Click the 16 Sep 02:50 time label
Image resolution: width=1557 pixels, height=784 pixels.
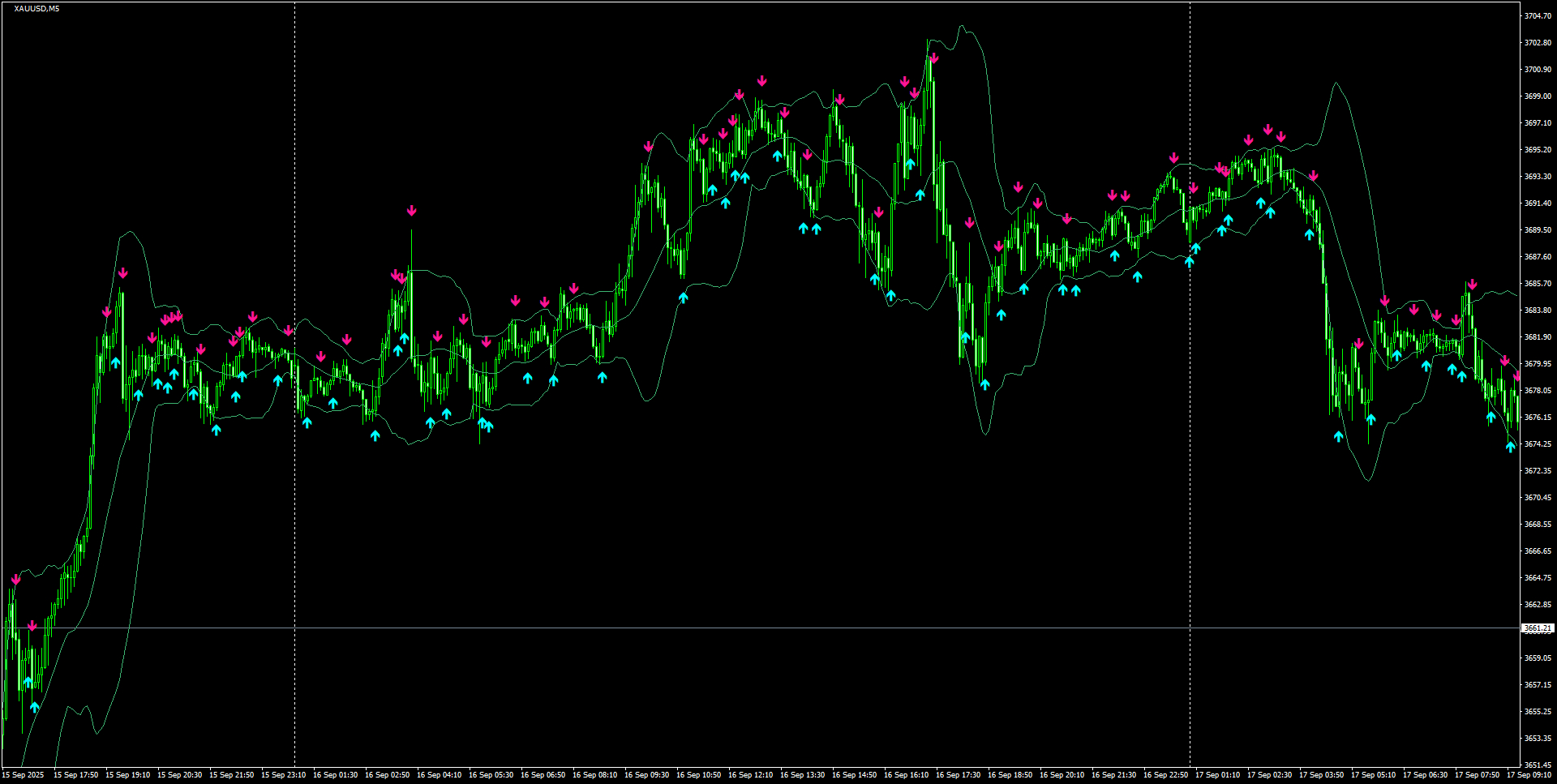(x=387, y=775)
